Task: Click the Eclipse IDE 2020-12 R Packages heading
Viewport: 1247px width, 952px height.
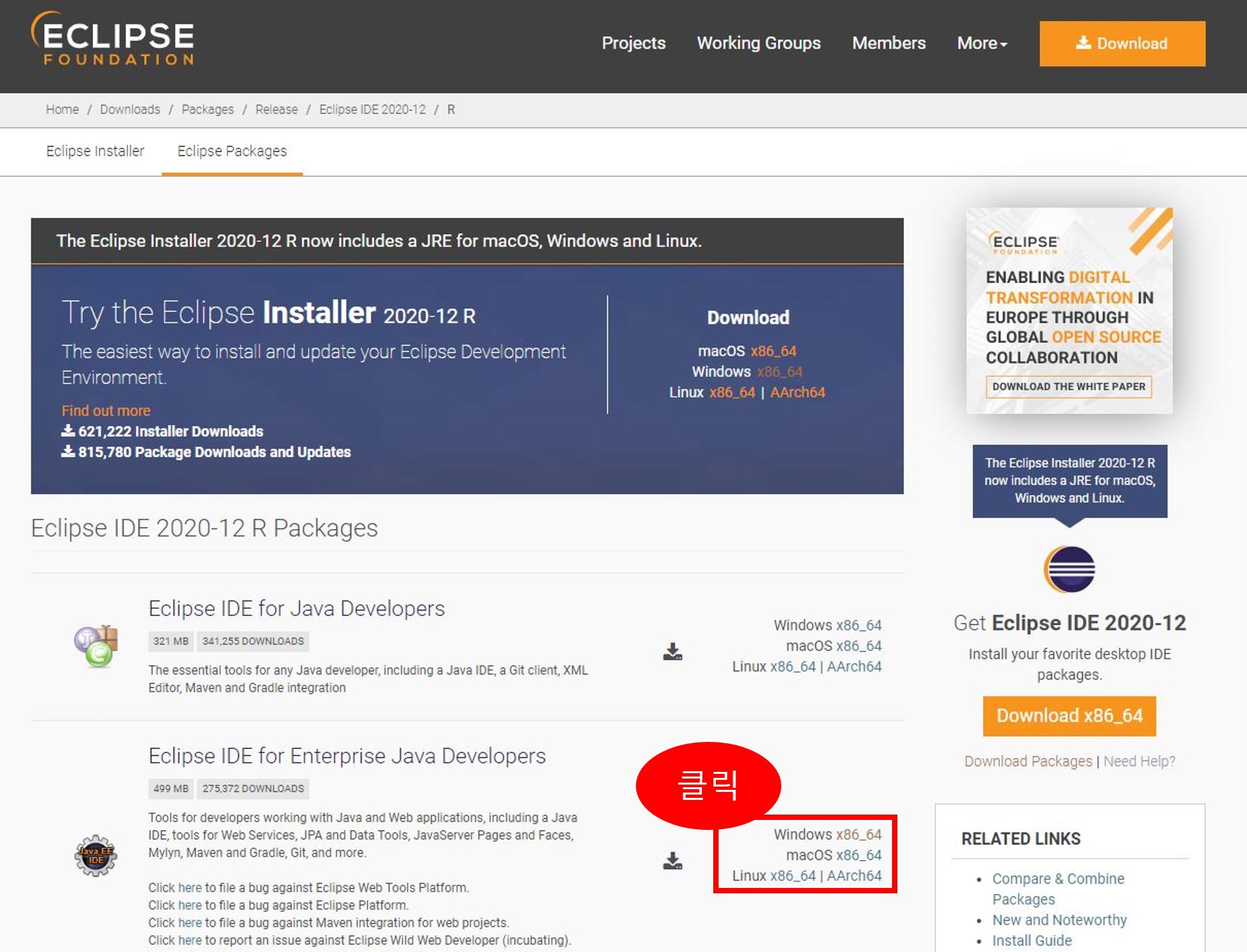Action: 204,528
